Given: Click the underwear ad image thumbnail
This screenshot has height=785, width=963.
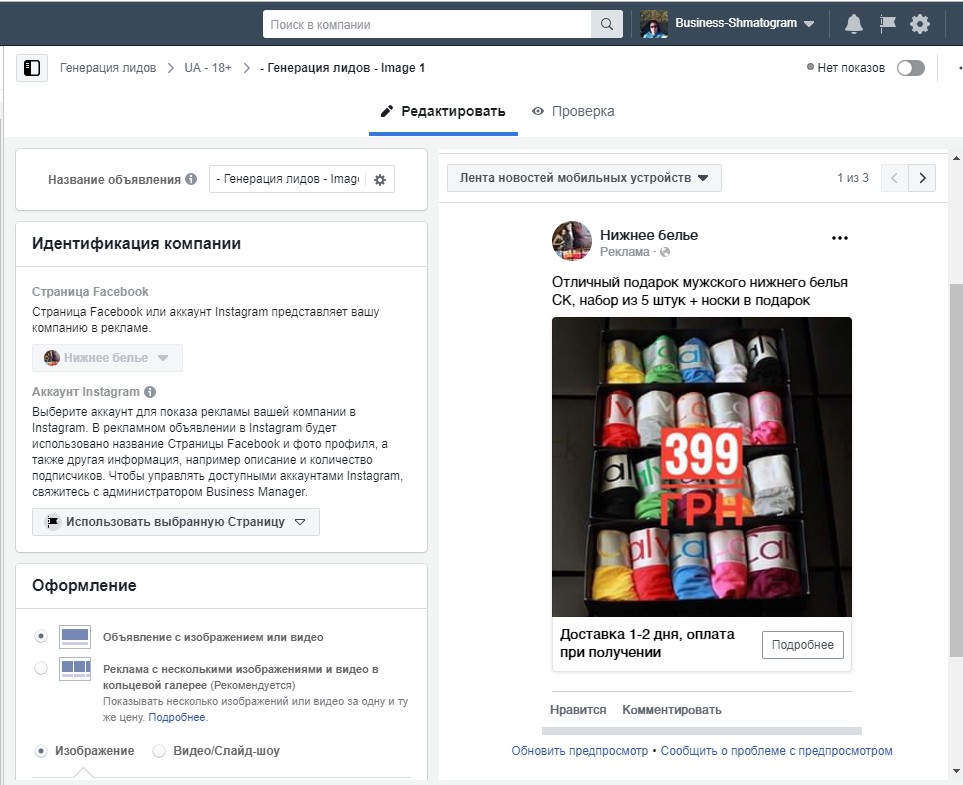Looking at the screenshot, I should point(701,467).
